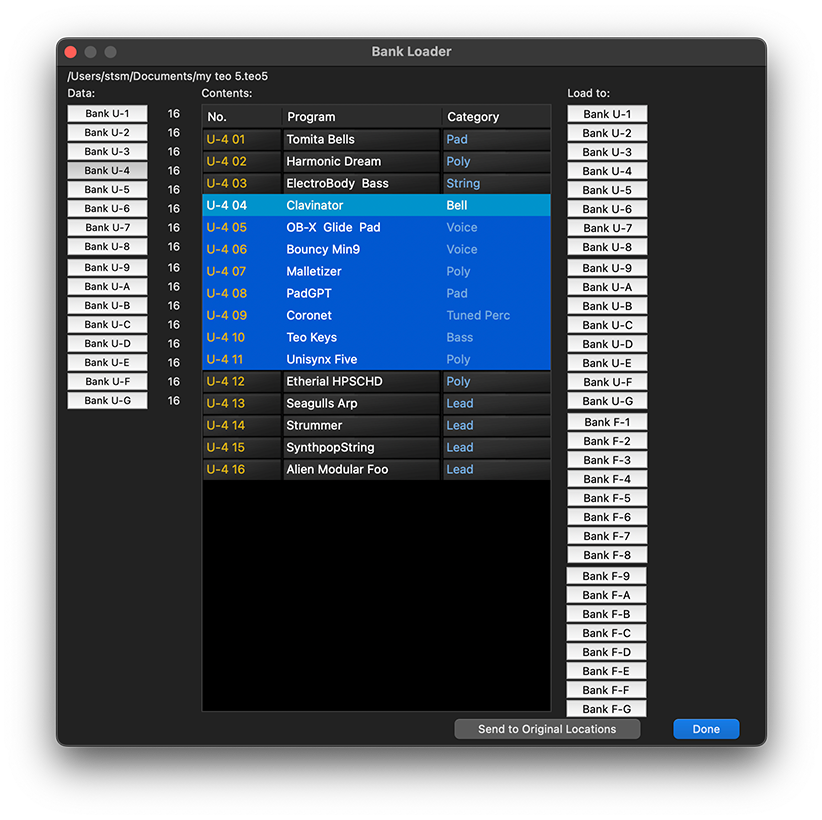Select the Clavinator program row
The image size is (822, 820).
(x=376, y=206)
